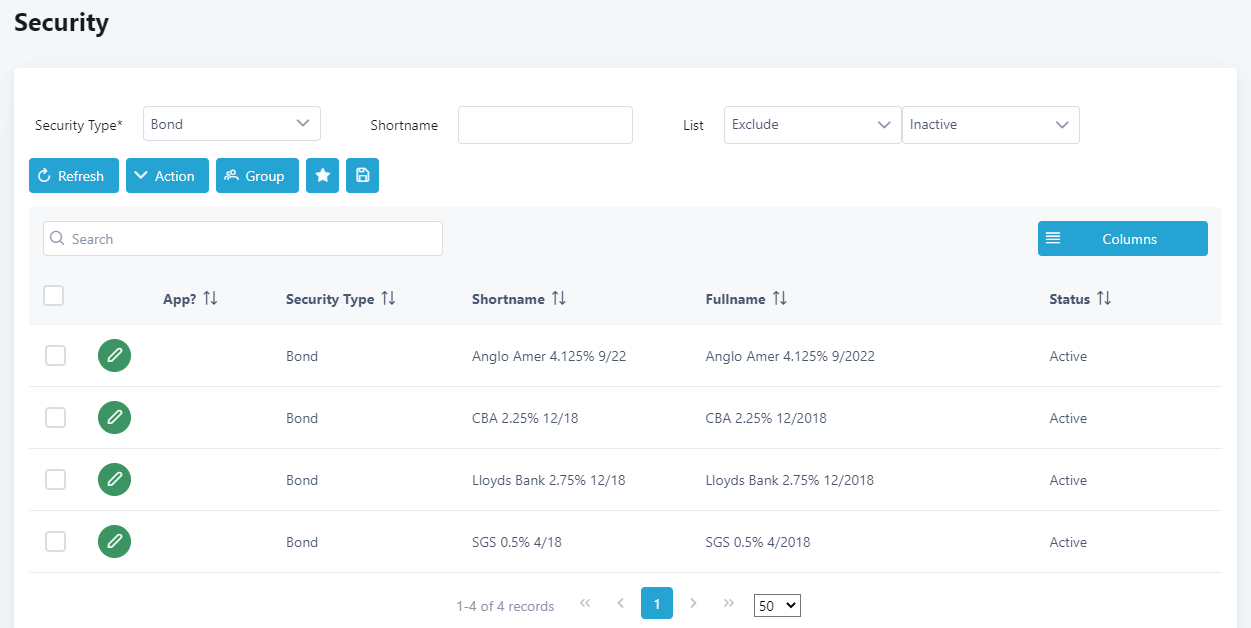
Task: Select the SGS 0.5% 4/18 row checkbox
Action: click(x=56, y=542)
